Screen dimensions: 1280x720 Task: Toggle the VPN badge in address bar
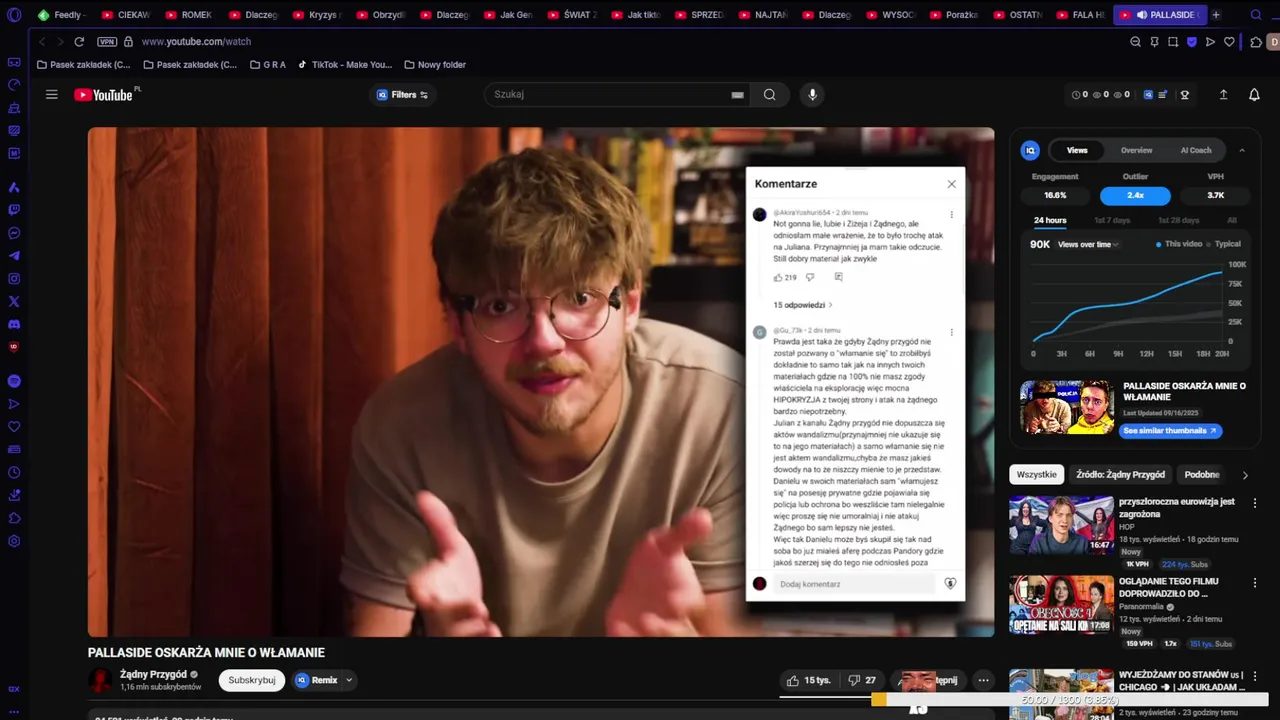click(107, 42)
